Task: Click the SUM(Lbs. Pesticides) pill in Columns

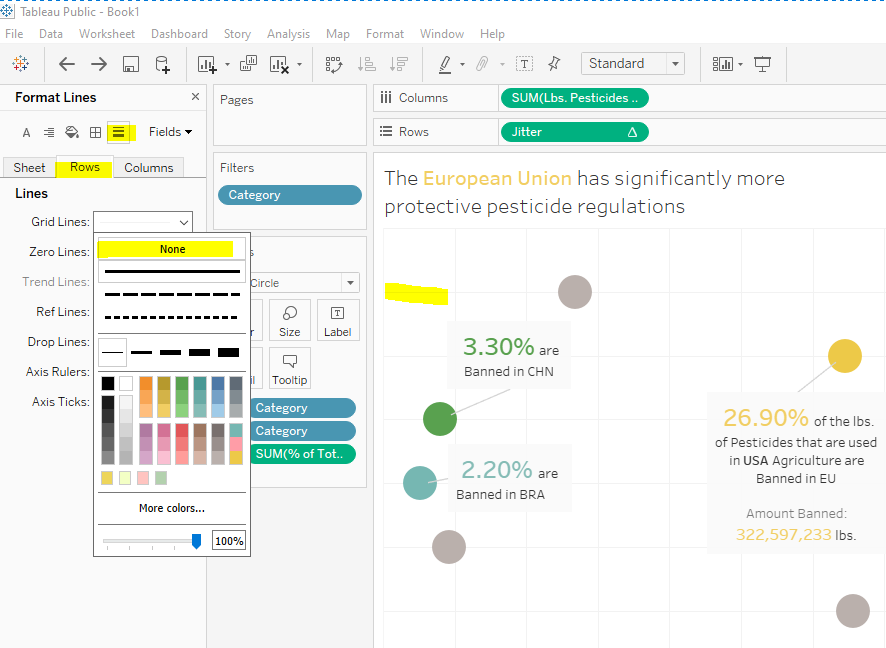Action: [x=575, y=98]
